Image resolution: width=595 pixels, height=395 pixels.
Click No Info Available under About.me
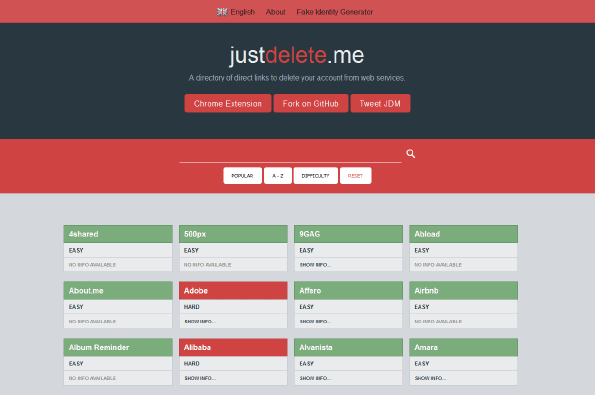click(x=92, y=321)
